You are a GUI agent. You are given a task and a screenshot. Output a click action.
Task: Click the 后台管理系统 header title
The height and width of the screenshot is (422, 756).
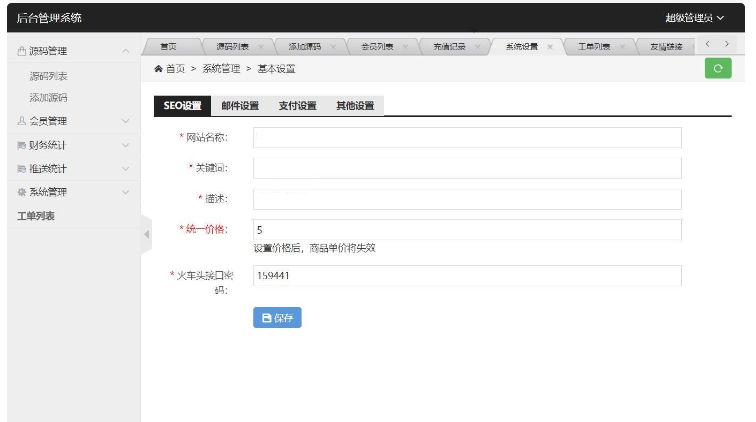(x=49, y=18)
